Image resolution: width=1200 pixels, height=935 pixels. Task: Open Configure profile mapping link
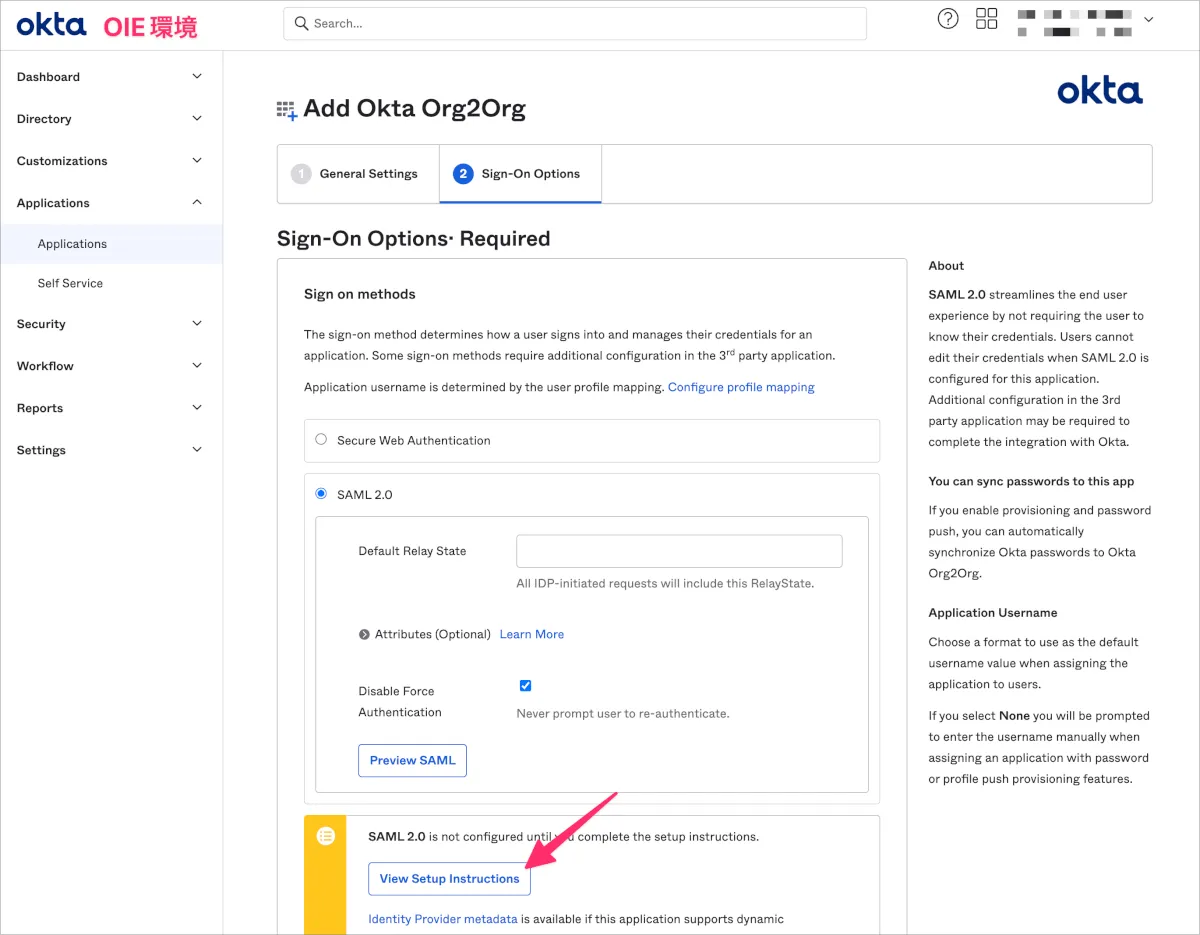point(741,387)
